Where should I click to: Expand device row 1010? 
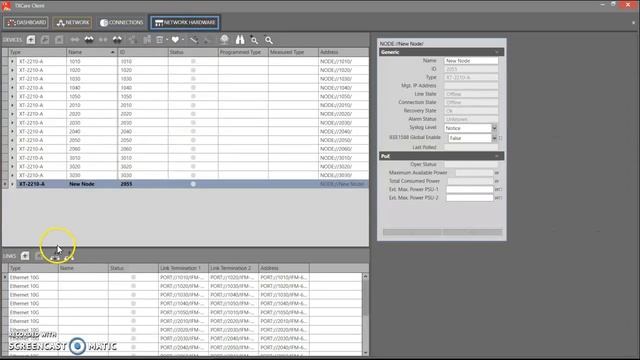[12, 61]
